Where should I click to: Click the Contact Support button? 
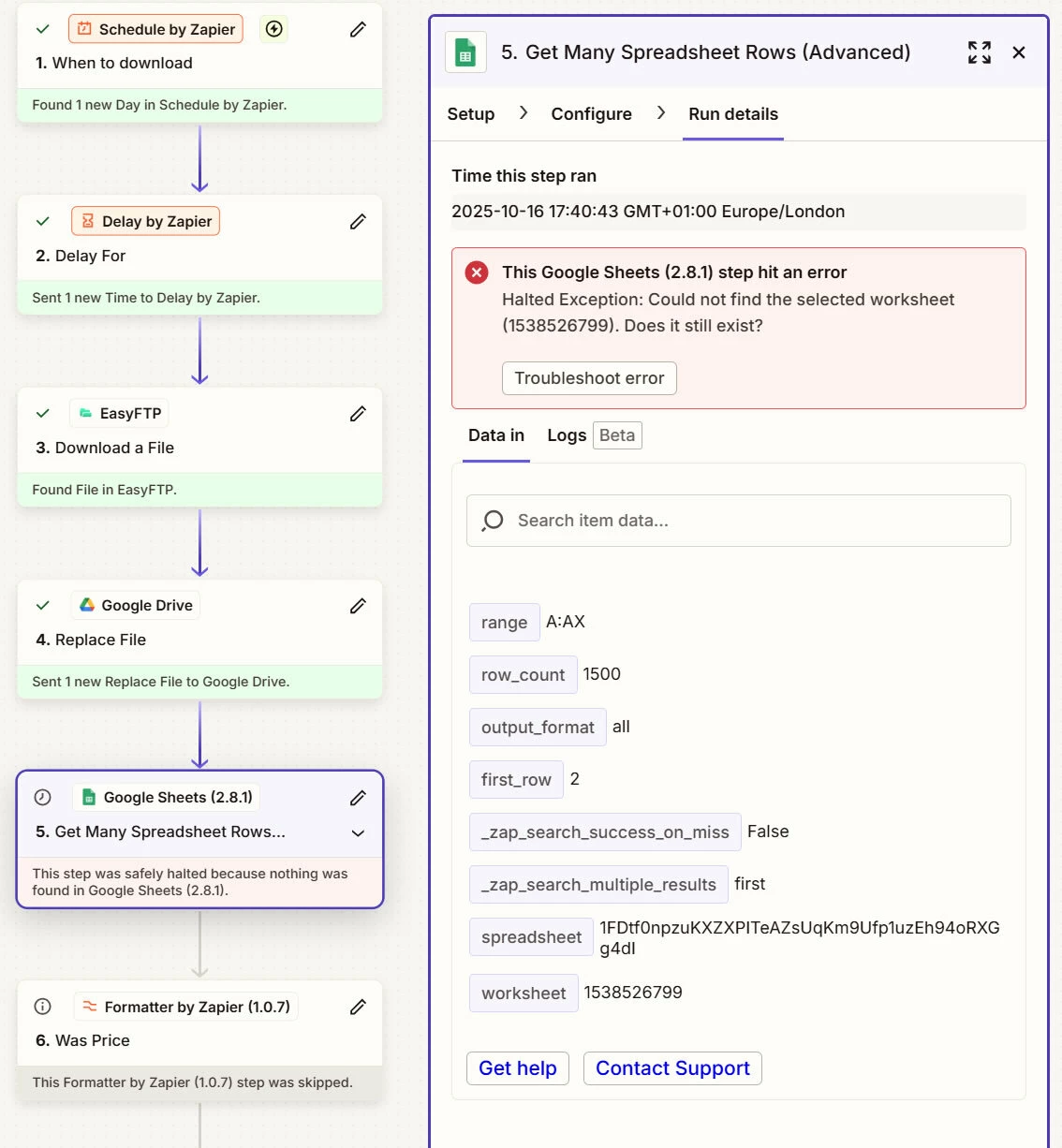pyautogui.click(x=672, y=1068)
